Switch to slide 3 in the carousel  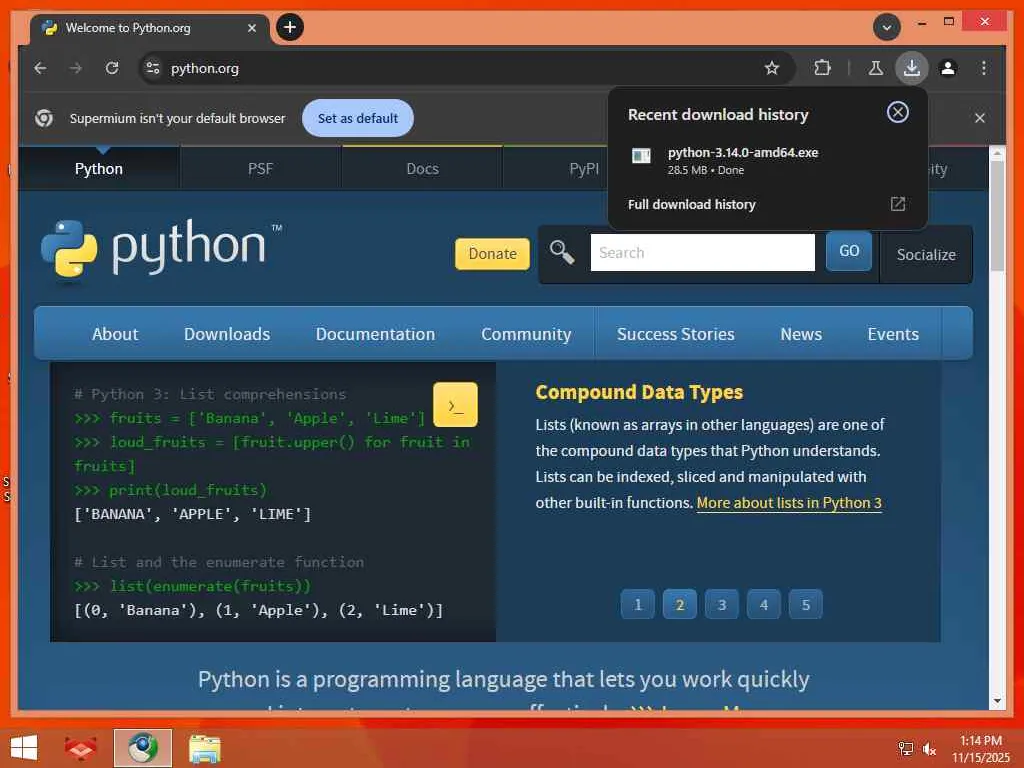(722, 605)
